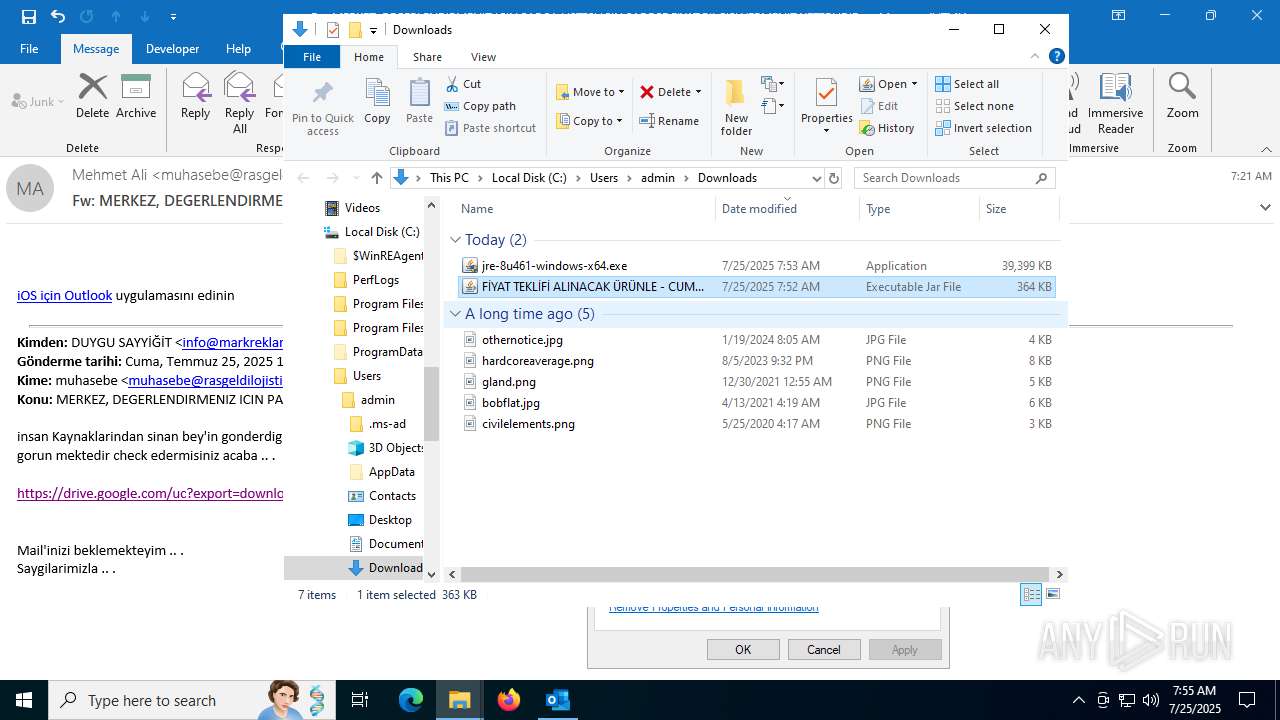Switch to large icons view in status bar
Viewport: 1280px width, 720px height.
pyautogui.click(x=1052, y=594)
